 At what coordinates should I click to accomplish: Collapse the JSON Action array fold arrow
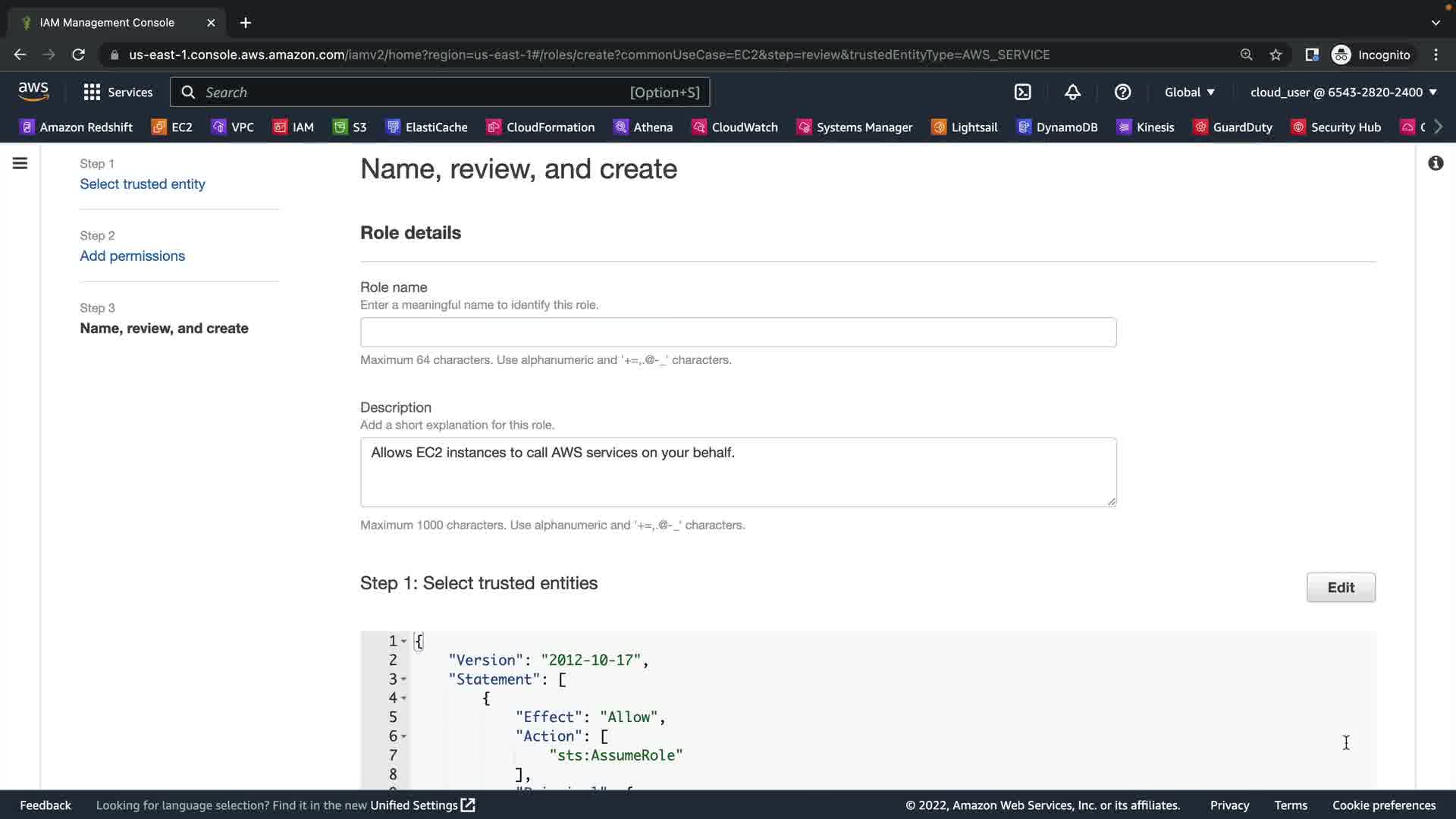[403, 736]
